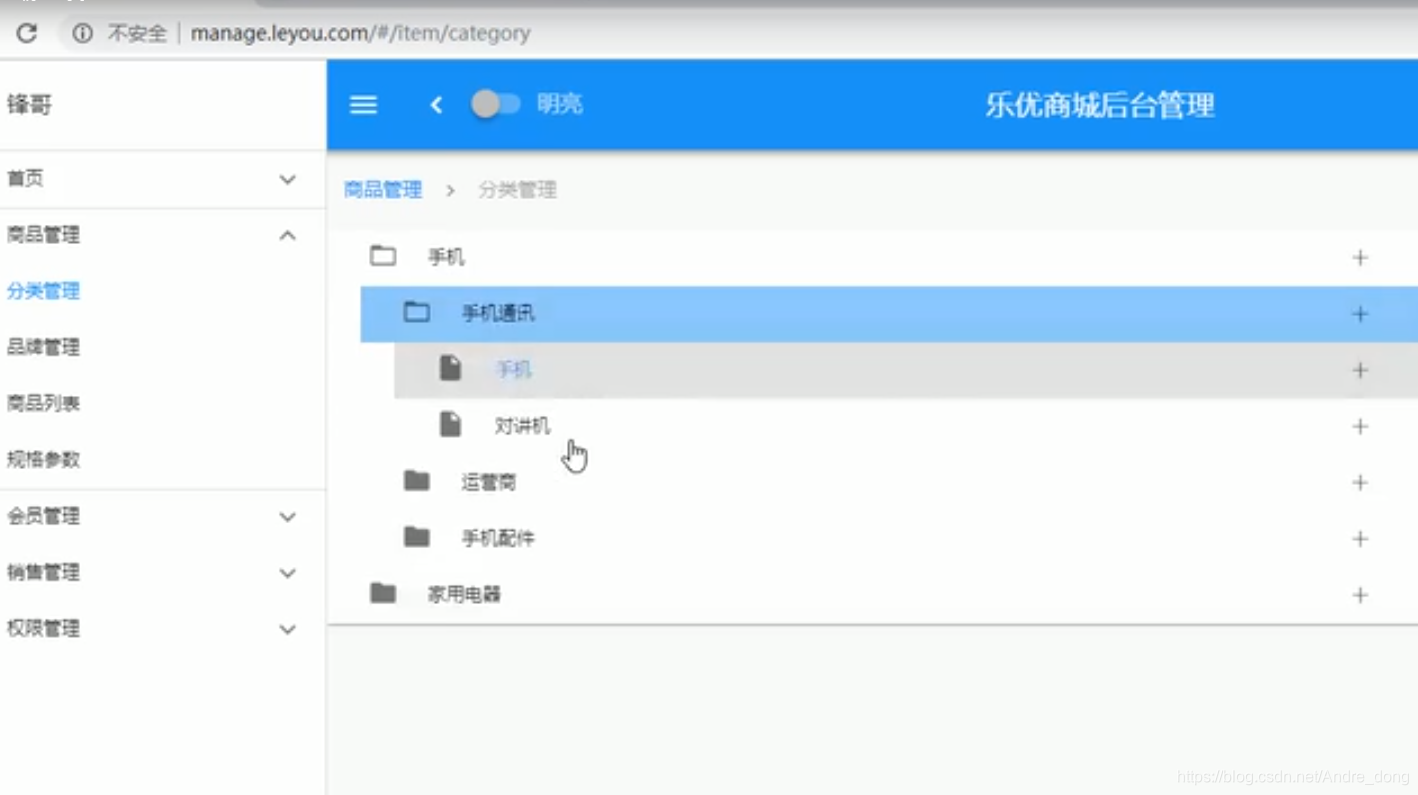Screen dimensions: 1418x795
Task: Add subcategory with plus on 手机通讯 row
Action: [1360, 314]
